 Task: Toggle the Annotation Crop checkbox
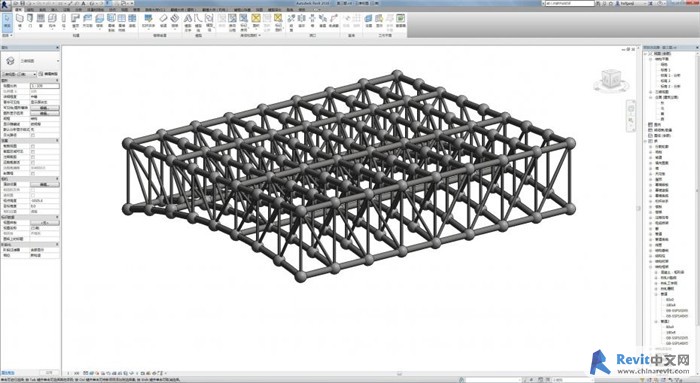(x=33, y=157)
